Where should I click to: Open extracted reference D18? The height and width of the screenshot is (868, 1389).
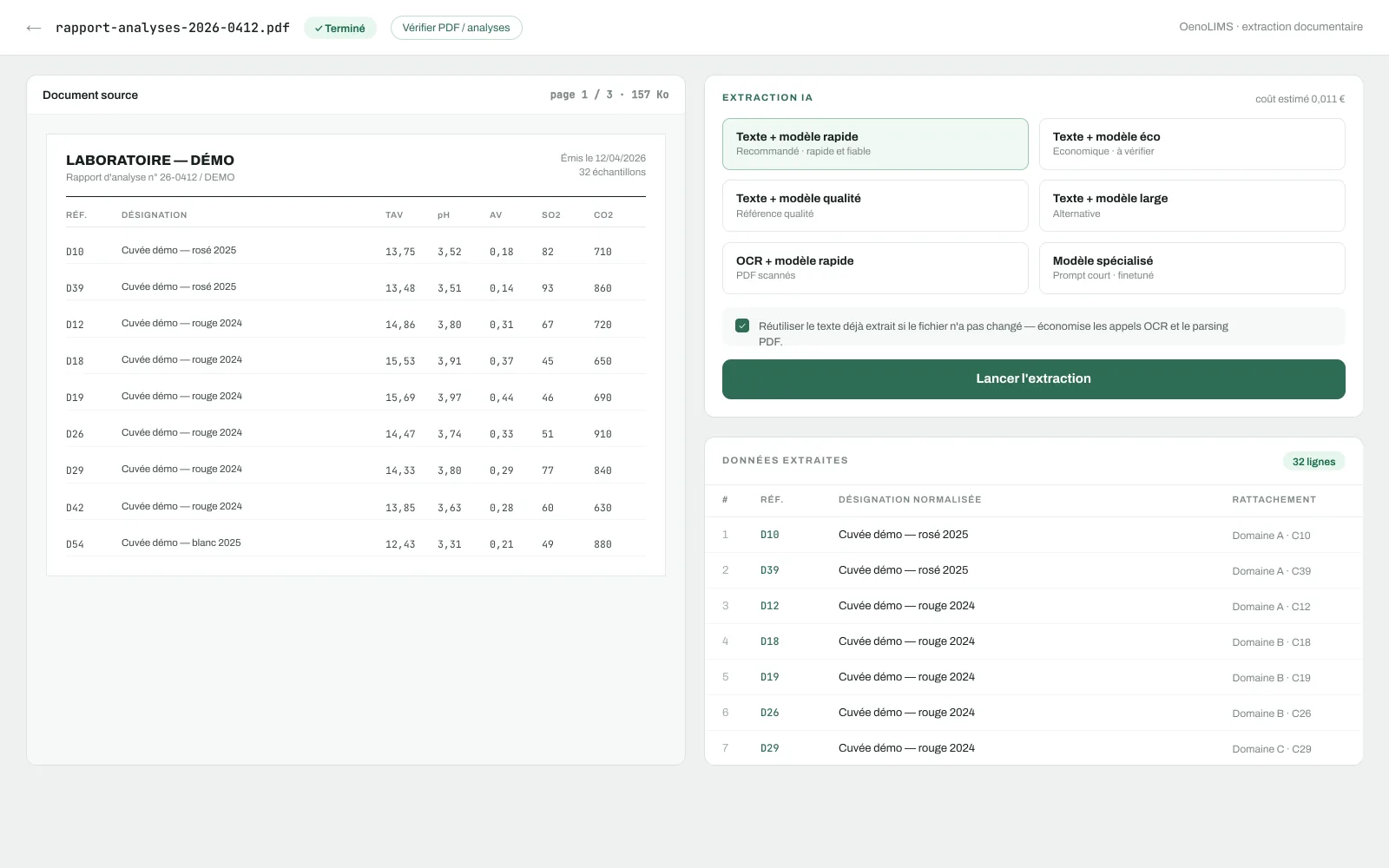point(770,642)
